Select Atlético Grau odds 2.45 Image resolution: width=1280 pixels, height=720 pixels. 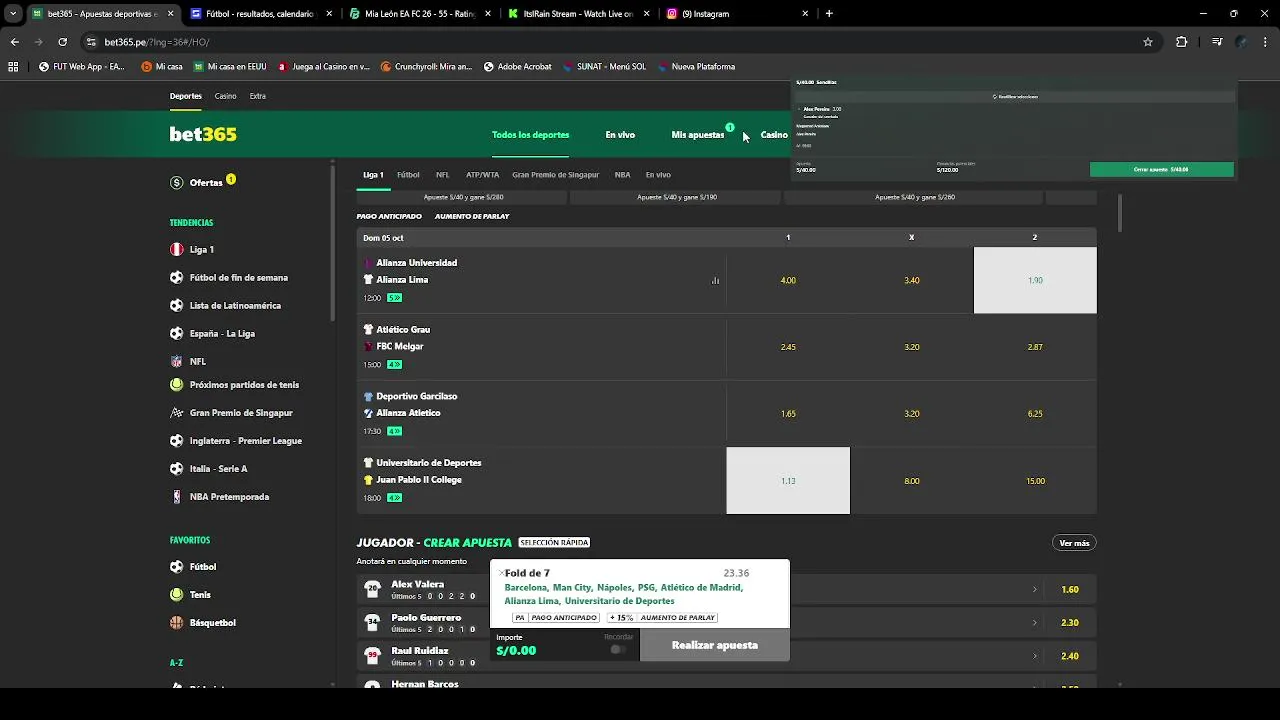(788, 347)
